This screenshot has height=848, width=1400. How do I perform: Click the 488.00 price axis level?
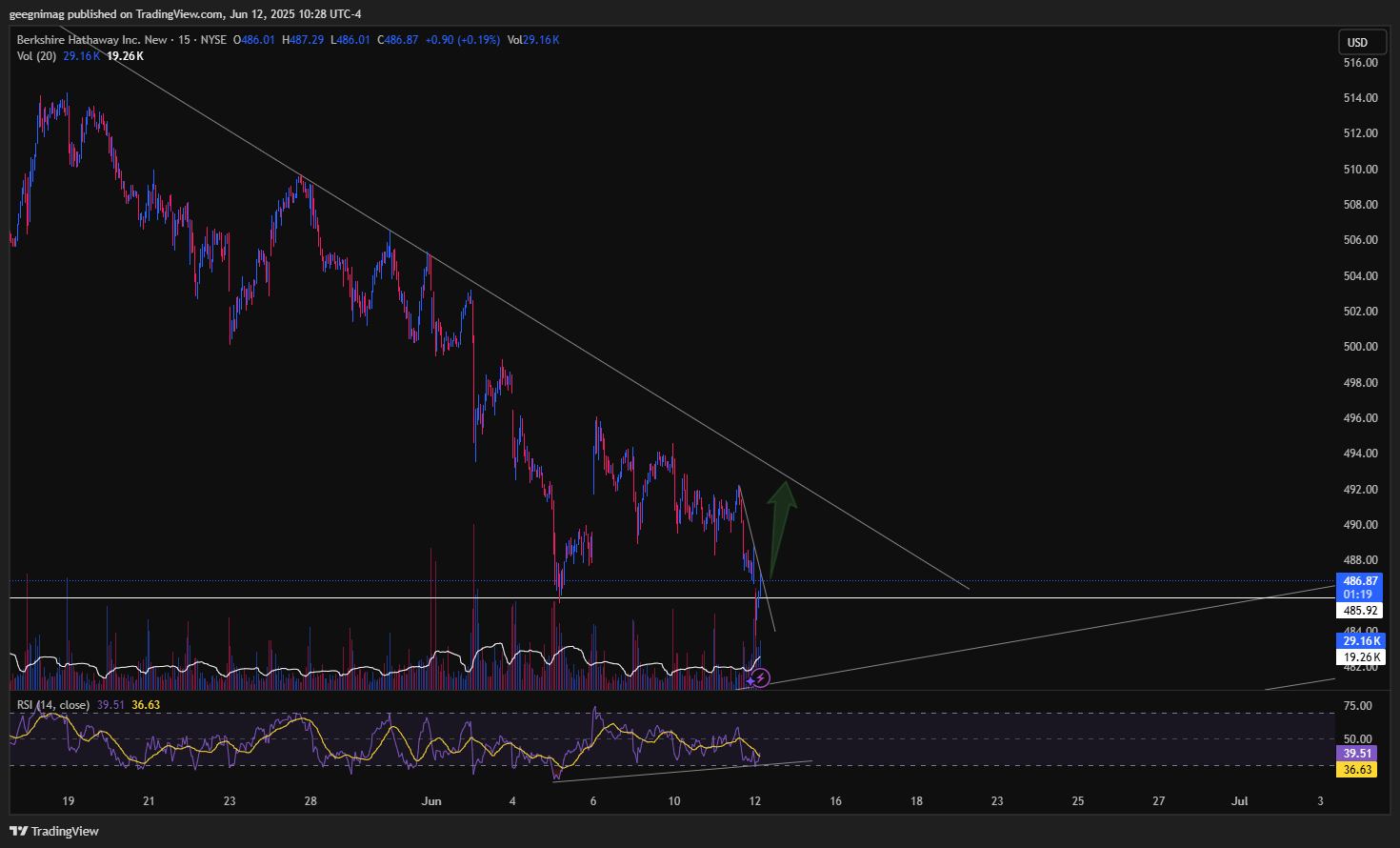pos(1360,560)
